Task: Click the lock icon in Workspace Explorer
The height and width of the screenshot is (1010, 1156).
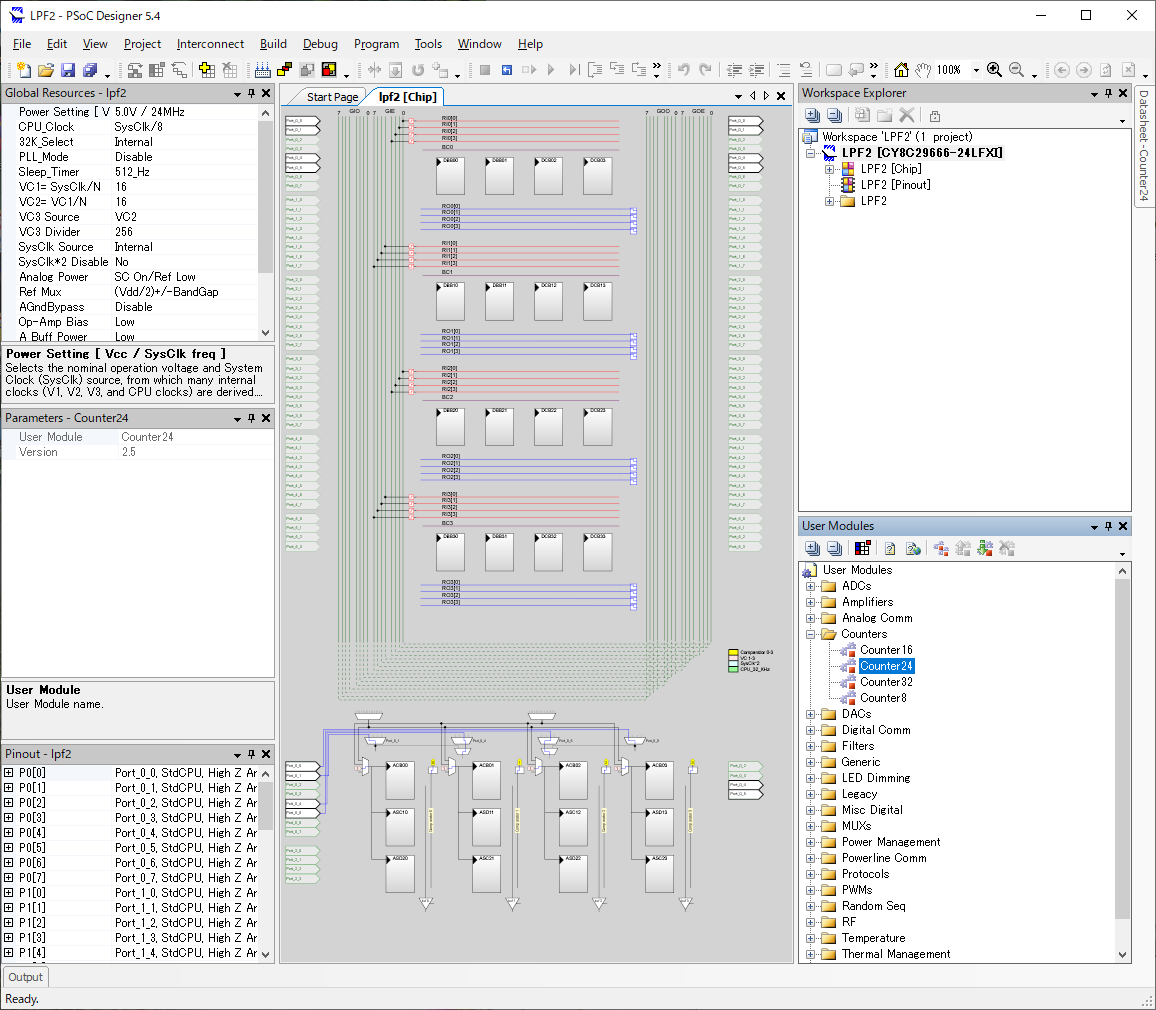Action: point(935,116)
